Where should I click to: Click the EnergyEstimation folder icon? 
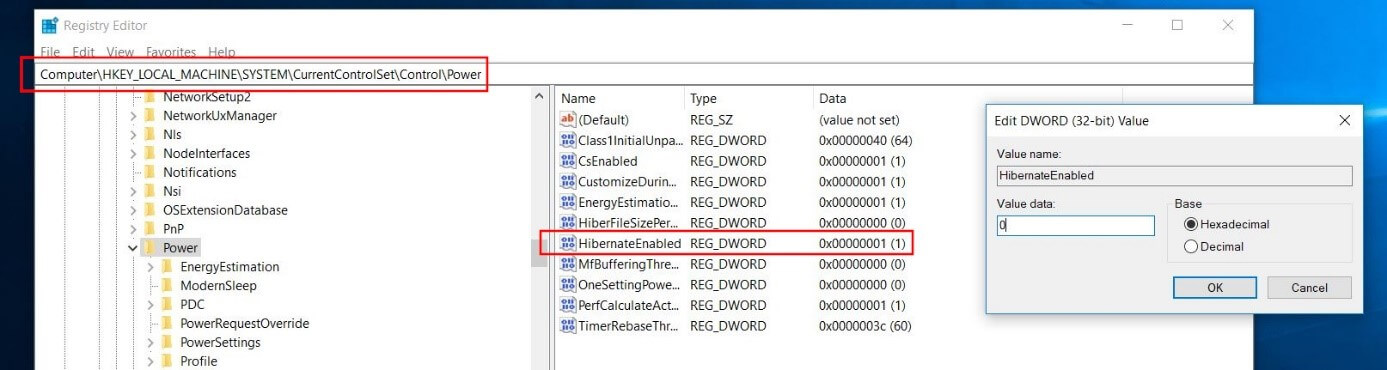168,267
